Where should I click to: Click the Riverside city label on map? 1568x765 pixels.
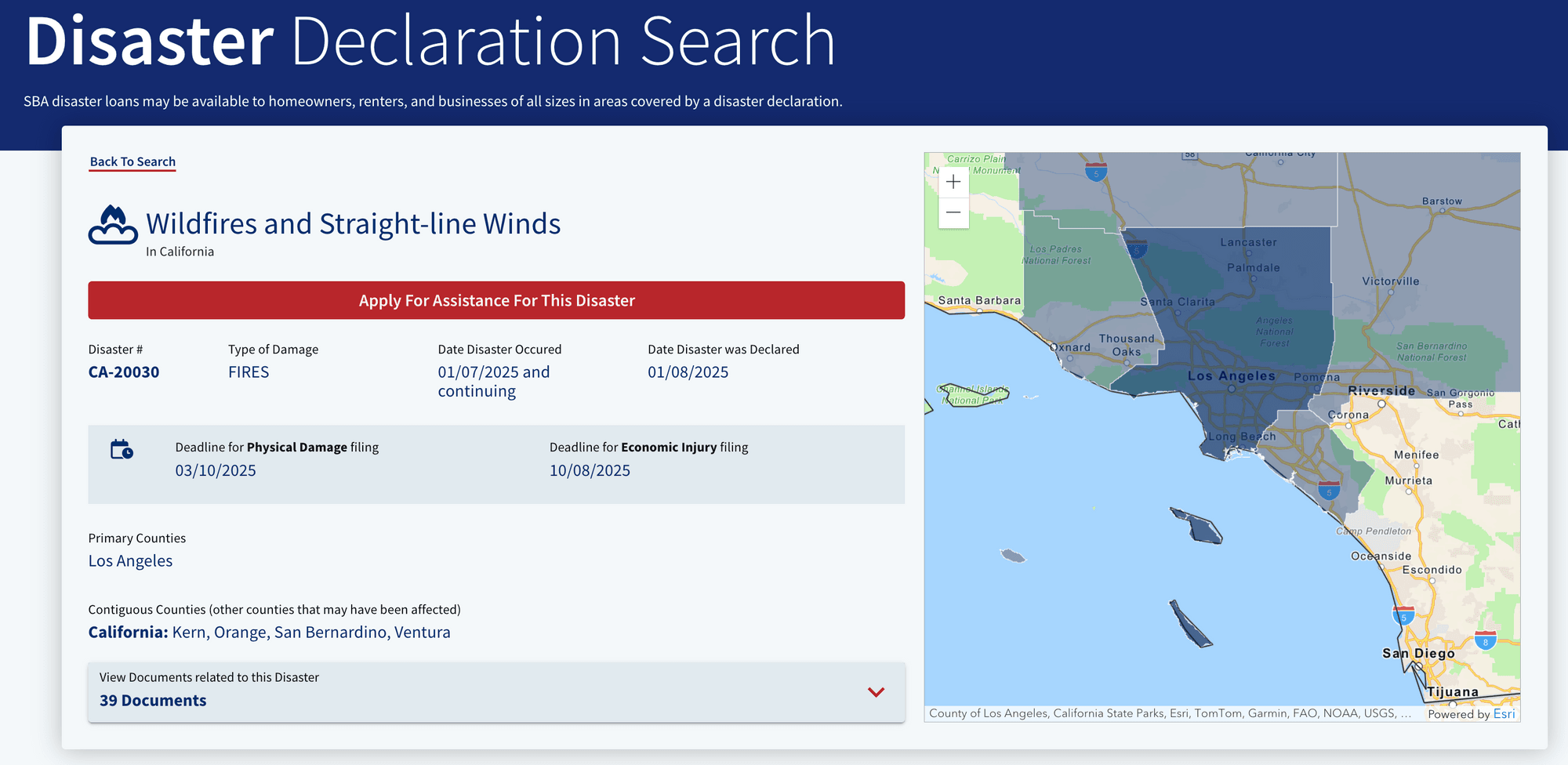pos(1381,390)
